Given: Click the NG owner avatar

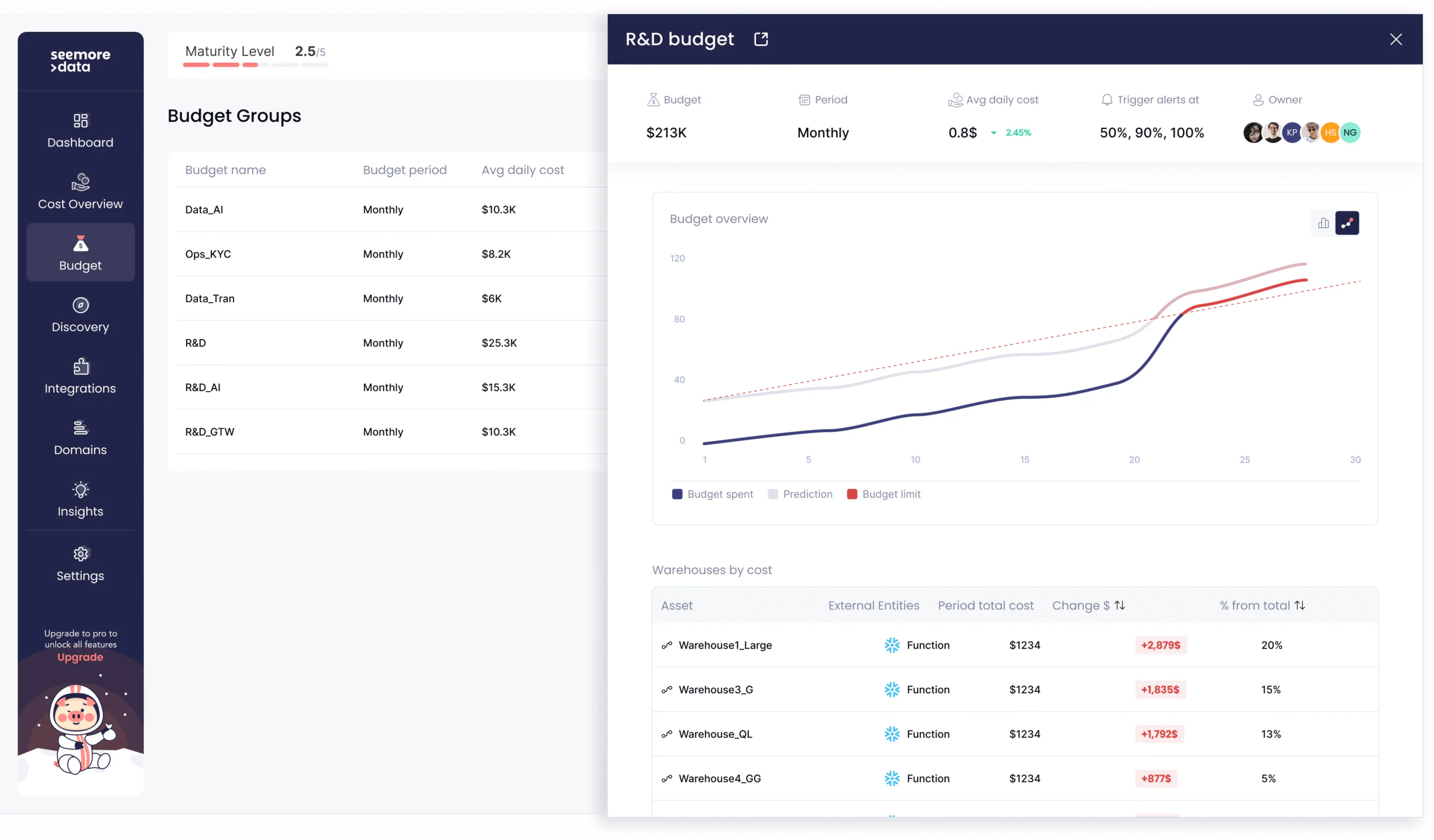Looking at the screenshot, I should point(1350,133).
